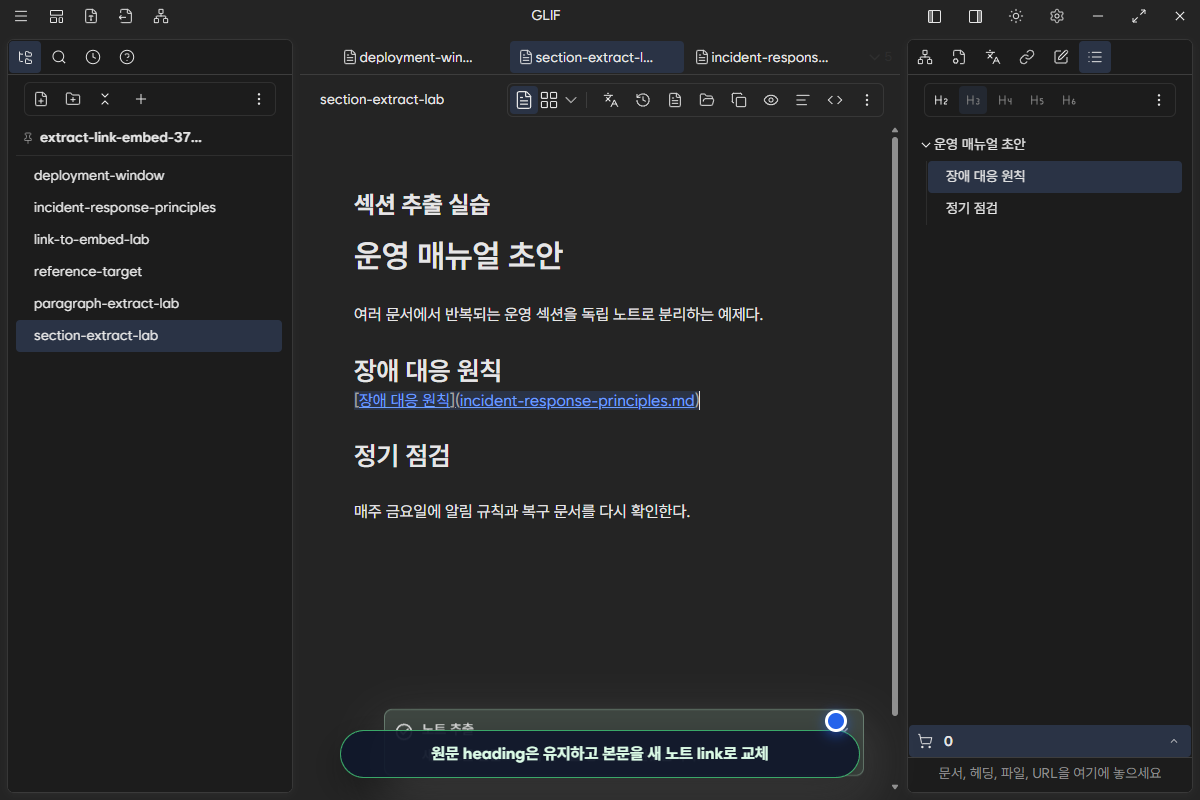The width and height of the screenshot is (1200, 800).
Task: Create a new folder
Action: [x=73, y=99]
